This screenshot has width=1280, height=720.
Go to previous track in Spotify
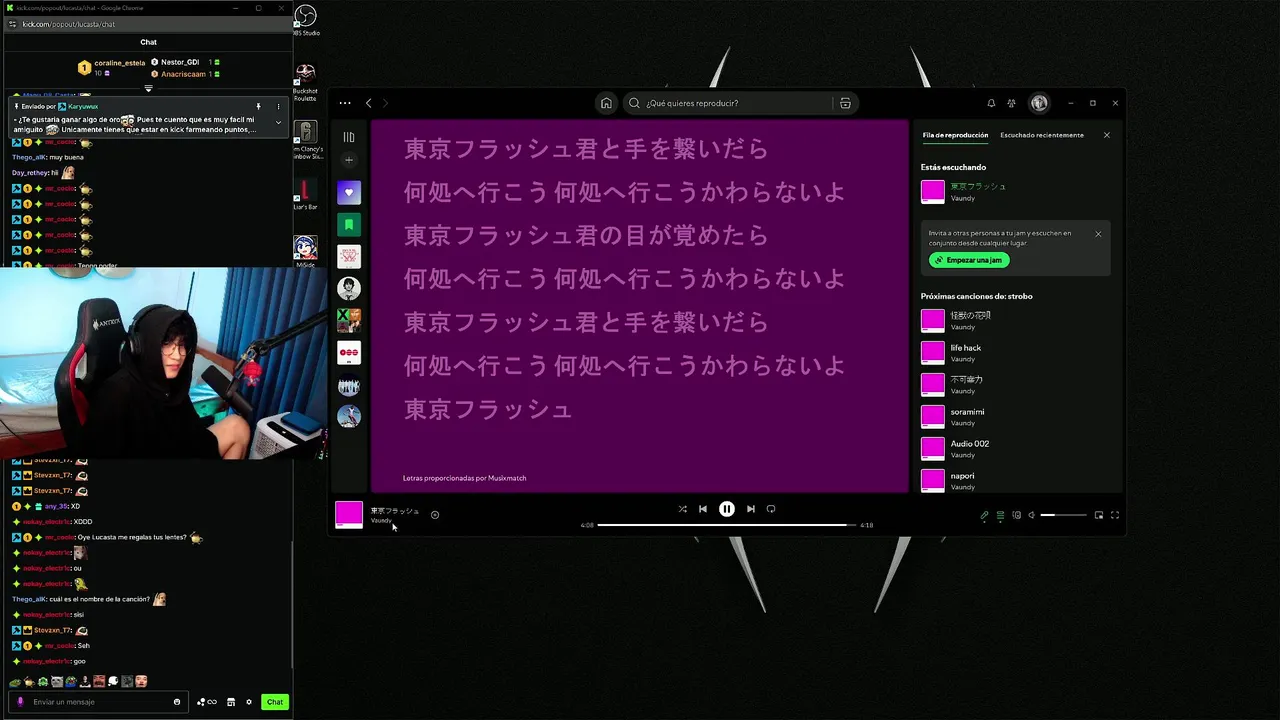(x=703, y=509)
